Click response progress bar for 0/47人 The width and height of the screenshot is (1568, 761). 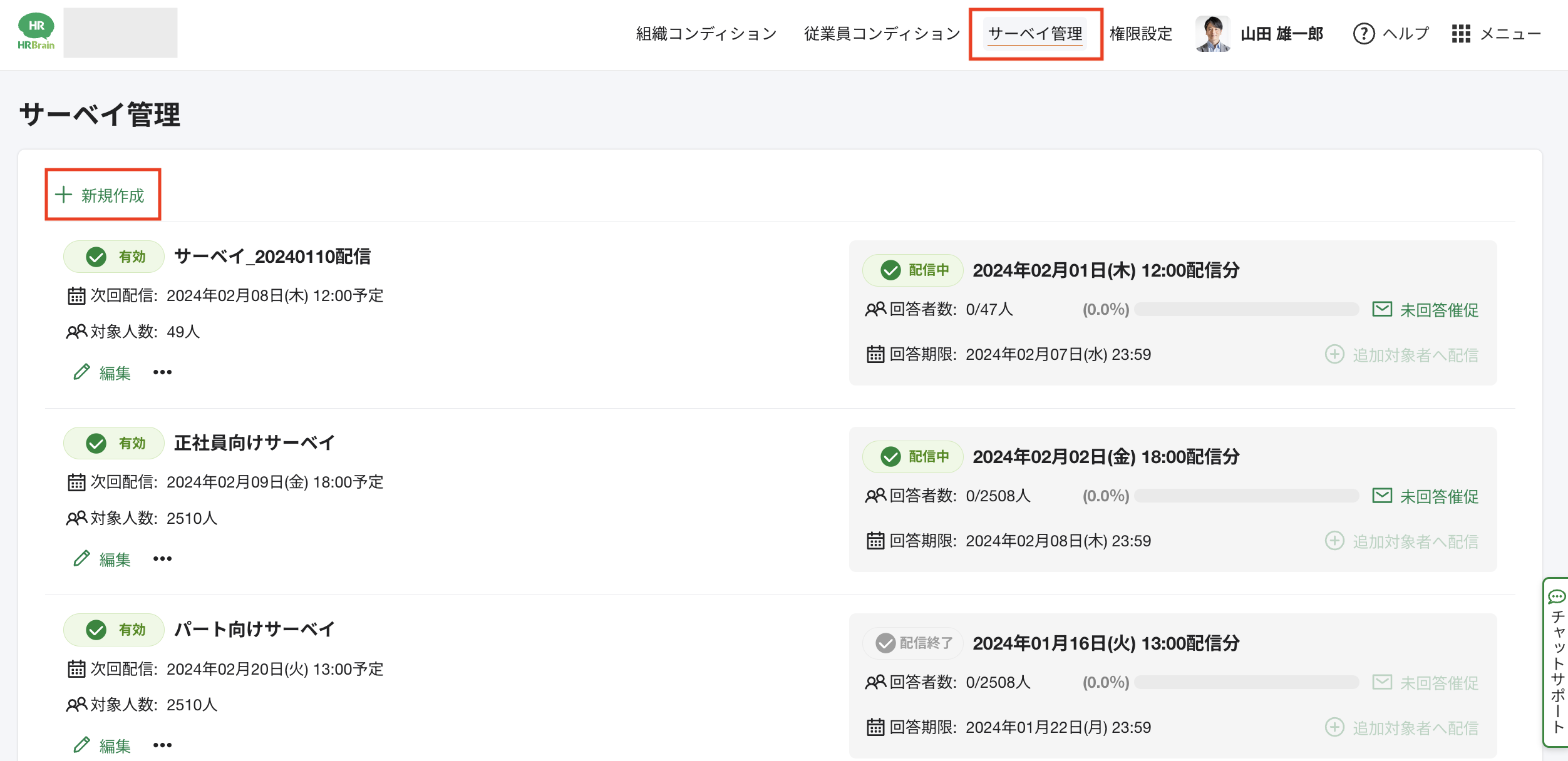pos(1247,309)
